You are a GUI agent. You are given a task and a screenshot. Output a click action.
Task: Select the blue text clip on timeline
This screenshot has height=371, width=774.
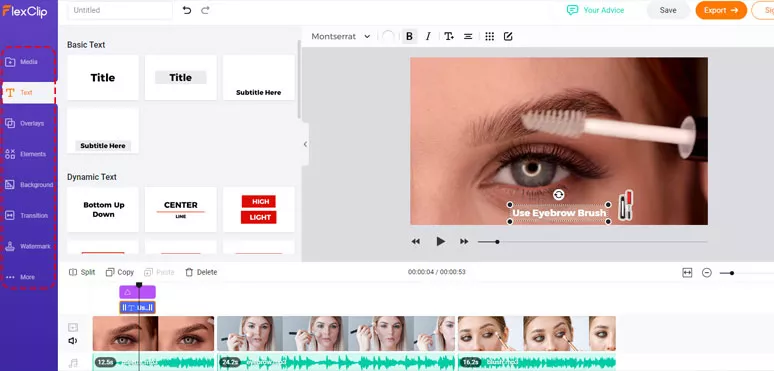click(137, 308)
